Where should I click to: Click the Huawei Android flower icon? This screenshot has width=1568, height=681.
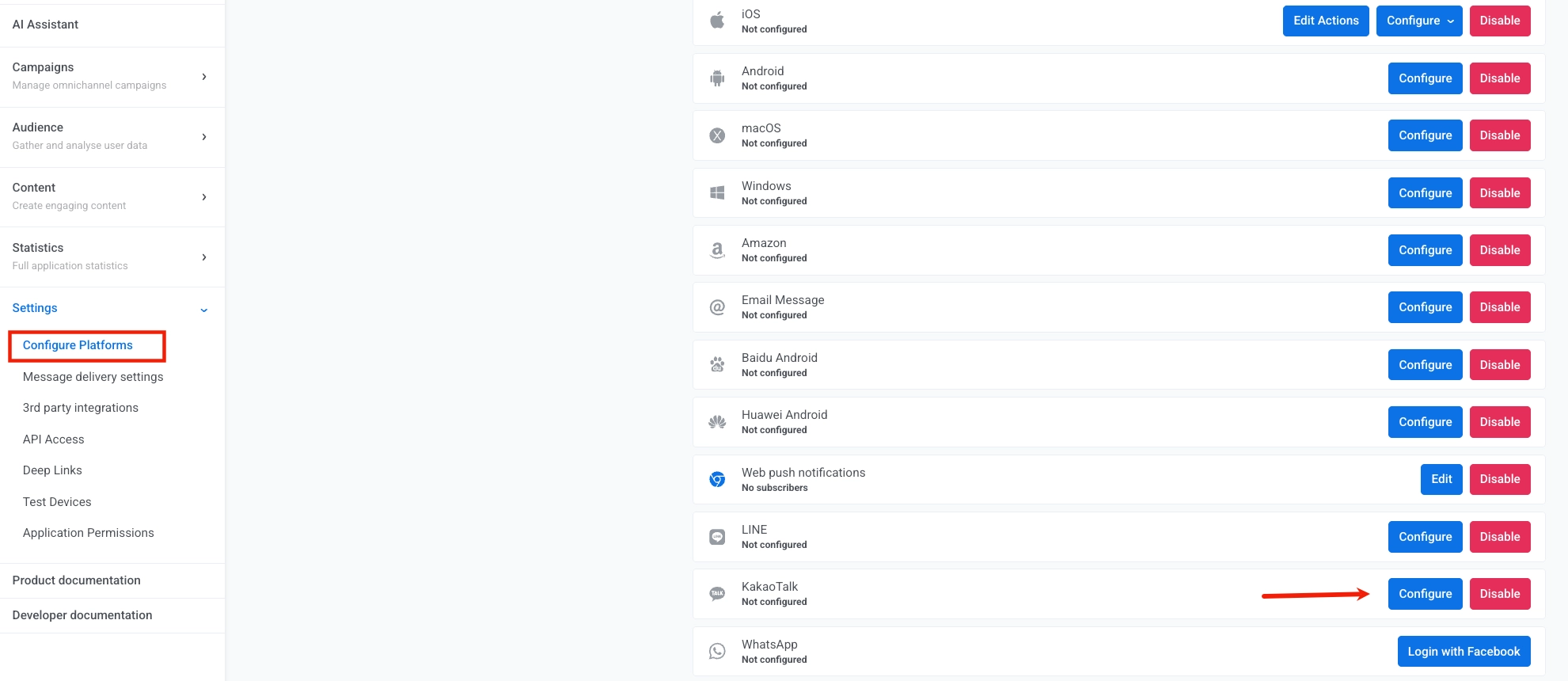pos(717,421)
